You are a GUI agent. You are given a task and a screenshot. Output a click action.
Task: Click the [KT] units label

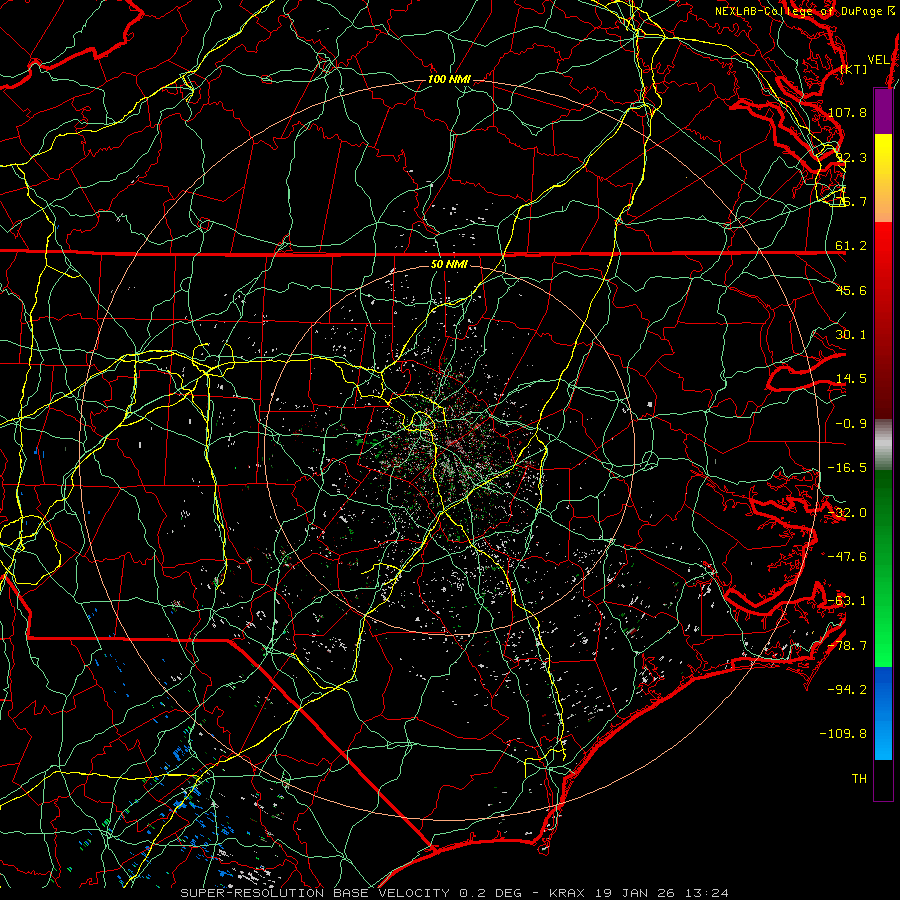coord(854,69)
